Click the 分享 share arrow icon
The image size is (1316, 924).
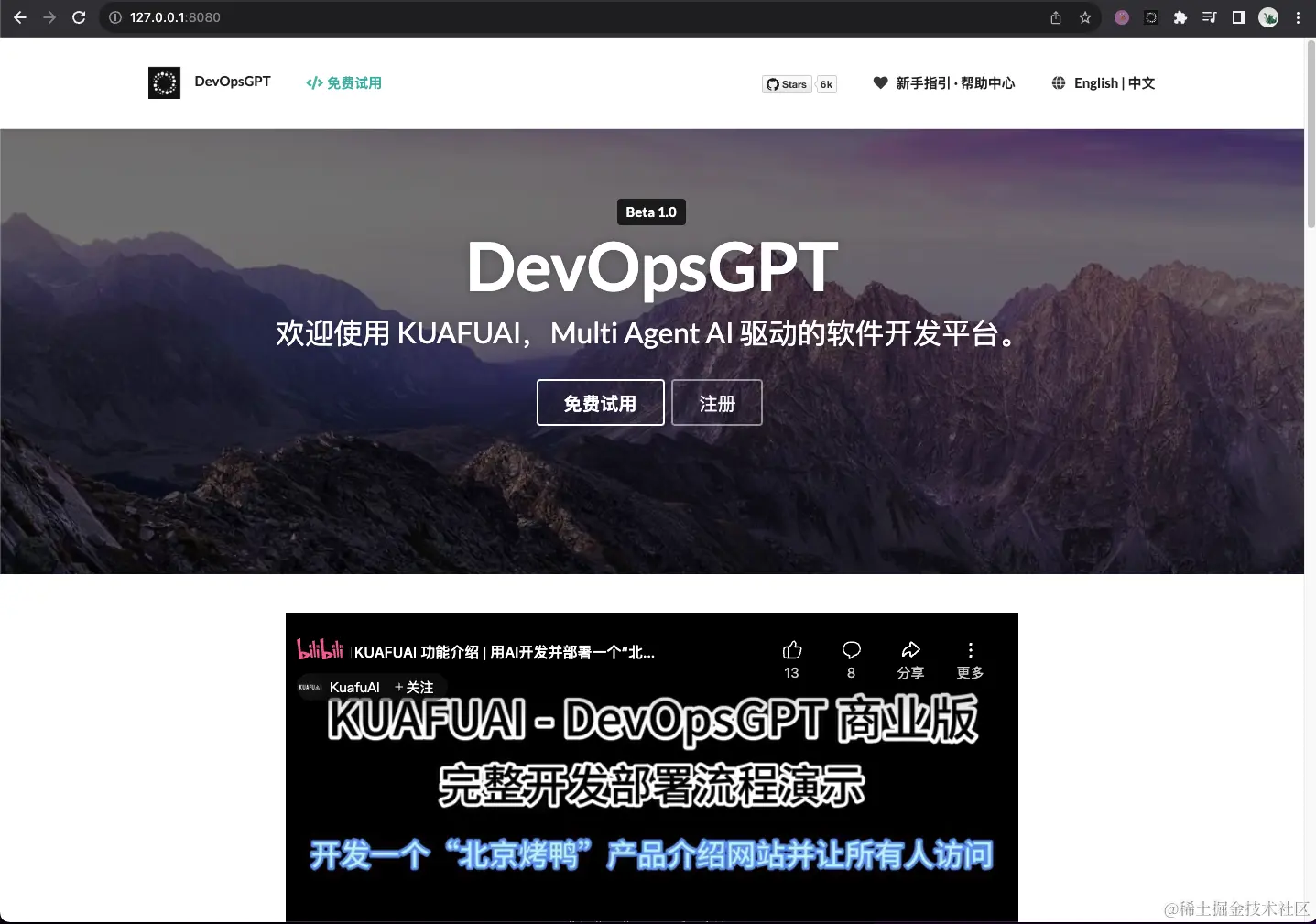tap(910, 650)
